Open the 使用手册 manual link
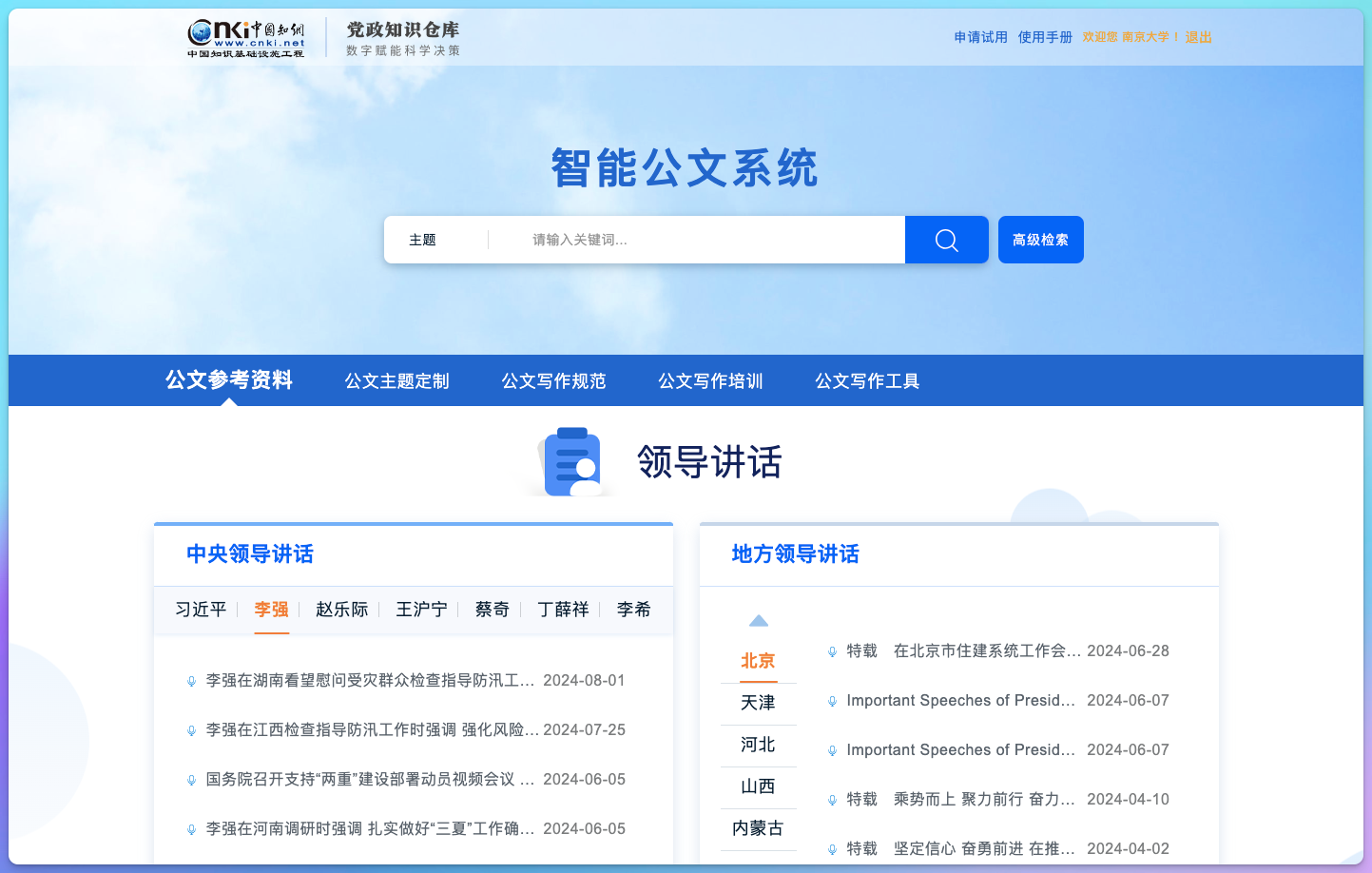The height and width of the screenshot is (873, 1372). [x=1044, y=37]
